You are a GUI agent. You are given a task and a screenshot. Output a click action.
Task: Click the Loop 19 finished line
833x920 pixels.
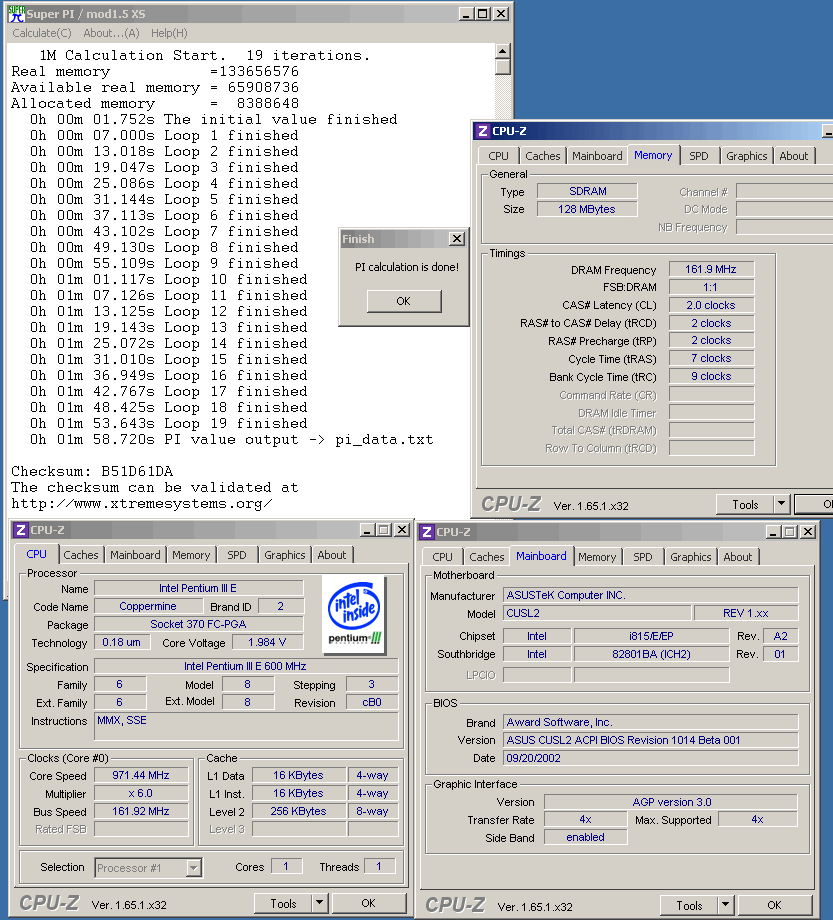168,424
